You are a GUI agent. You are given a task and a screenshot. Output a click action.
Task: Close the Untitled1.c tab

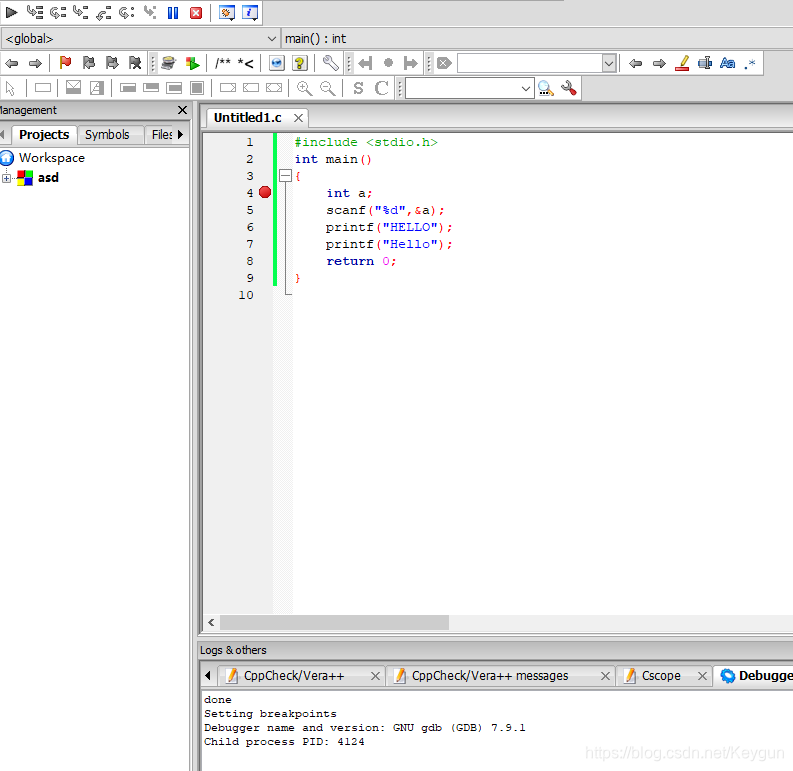(298, 118)
